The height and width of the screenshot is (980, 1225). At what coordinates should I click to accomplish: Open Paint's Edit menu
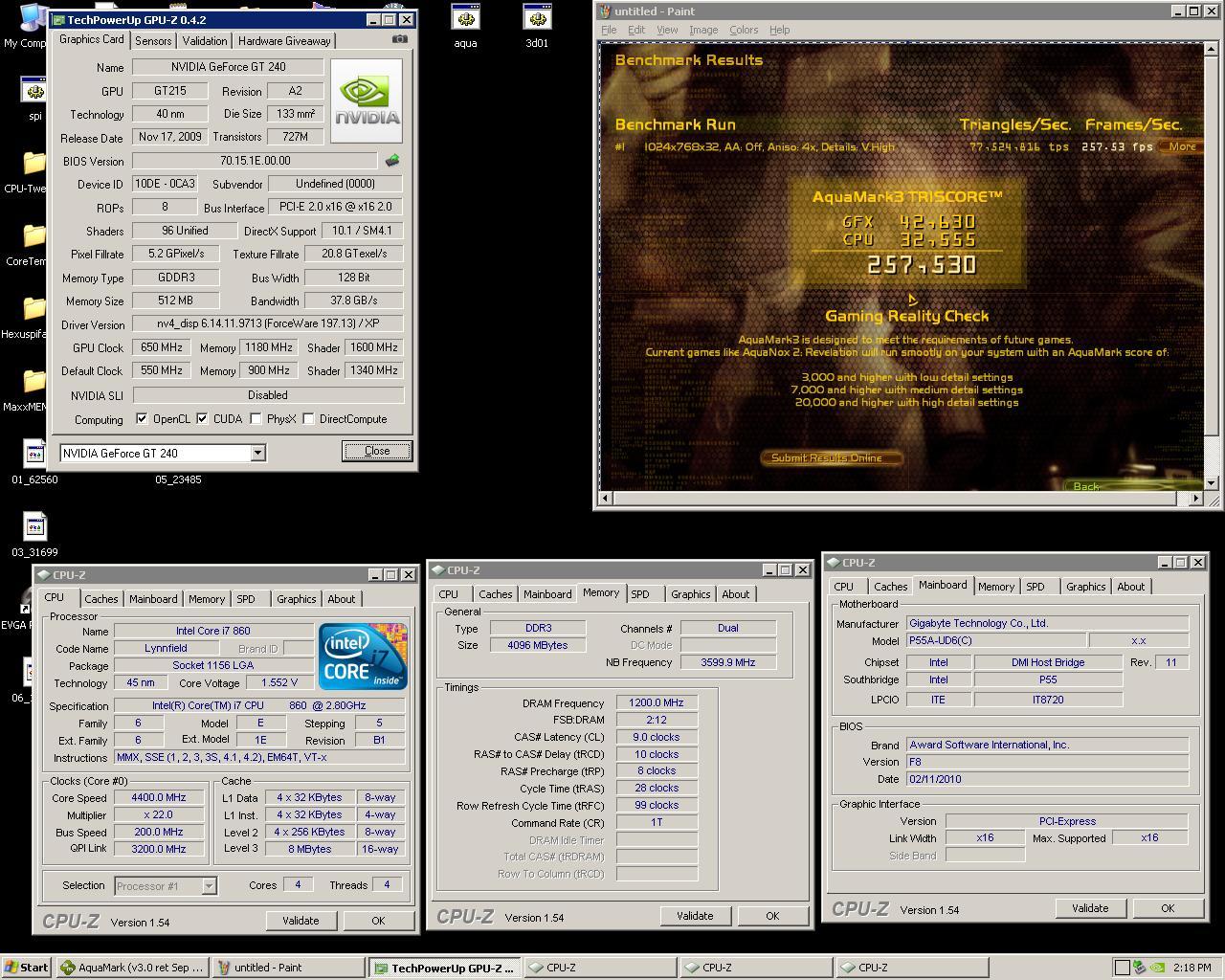point(636,30)
